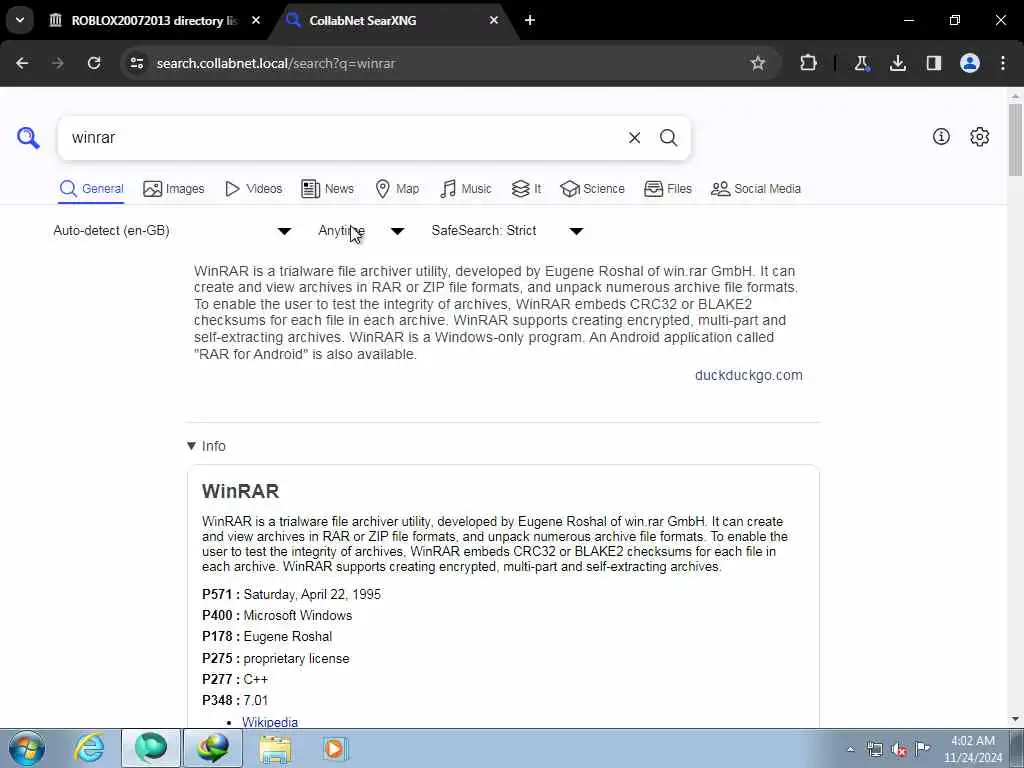Toggle the browser side panel

(x=934, y=63)
